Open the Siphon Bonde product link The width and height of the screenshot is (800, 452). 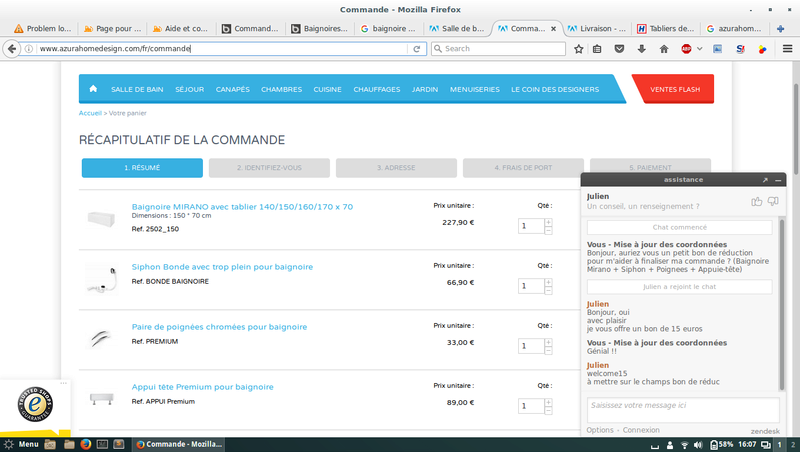point(222,267)
